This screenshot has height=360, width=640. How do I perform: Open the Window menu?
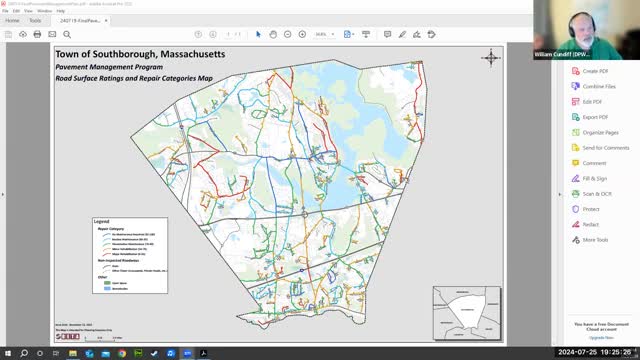click(x=44, y=11)
